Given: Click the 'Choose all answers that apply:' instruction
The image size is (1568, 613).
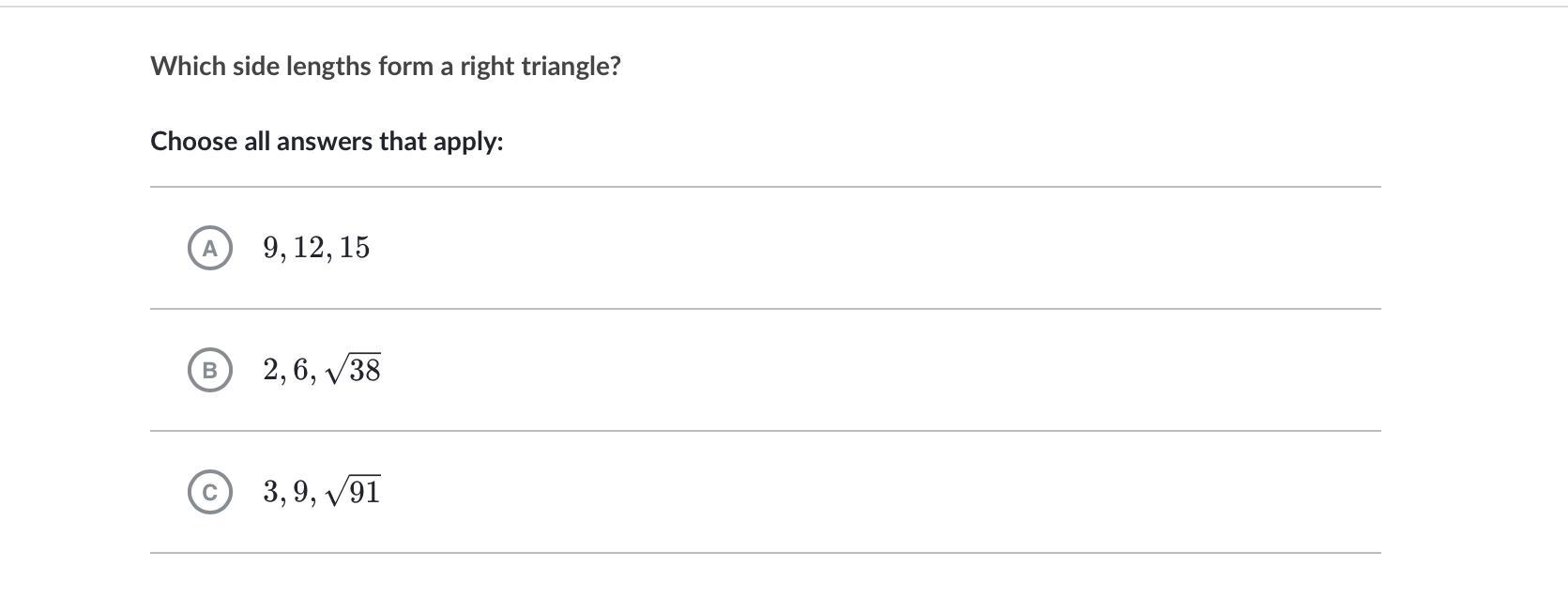Looking at the screenshot, I should pyautogui.click(x=327, y=141).
